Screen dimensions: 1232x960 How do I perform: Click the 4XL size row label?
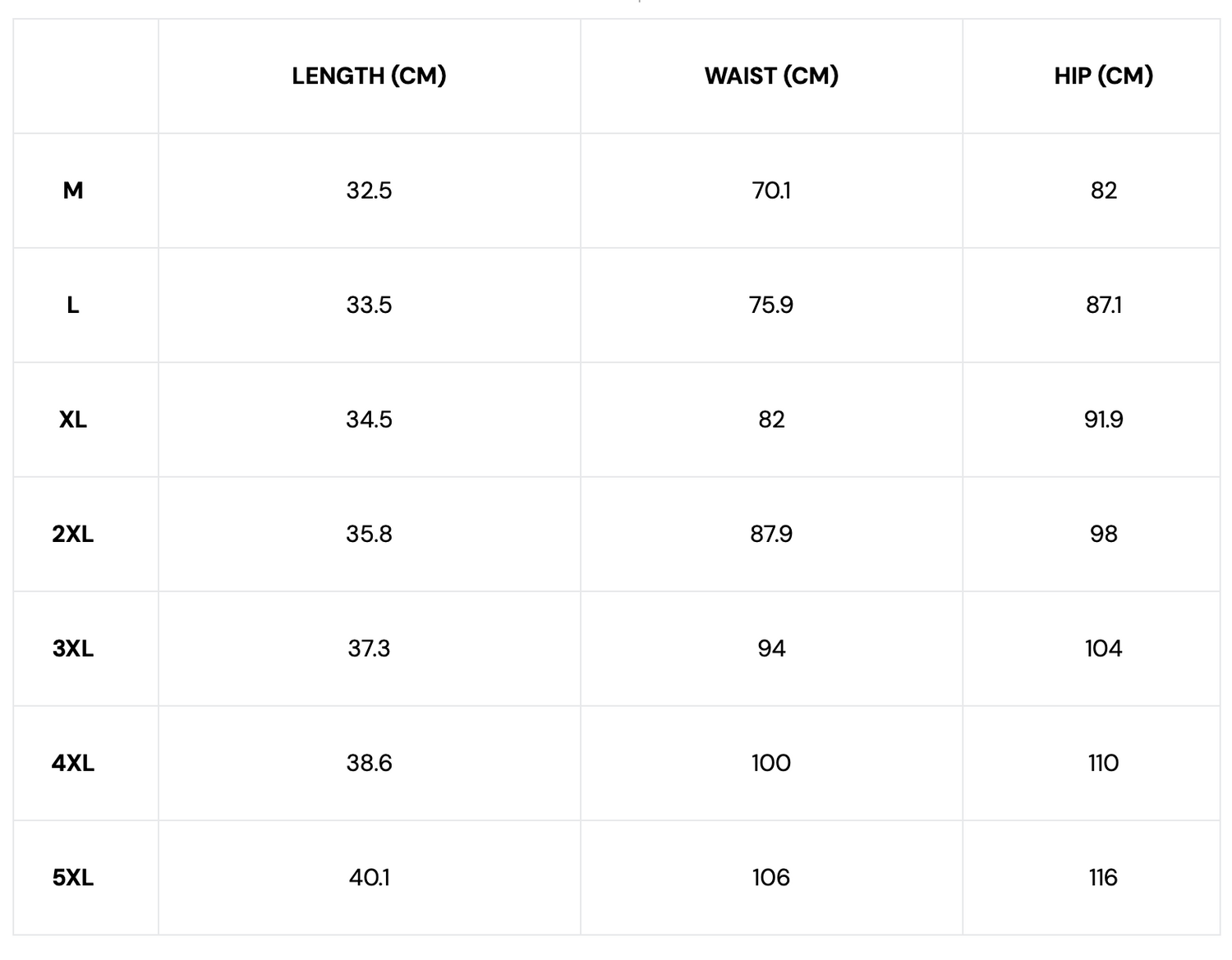click(x=73, y=763)
